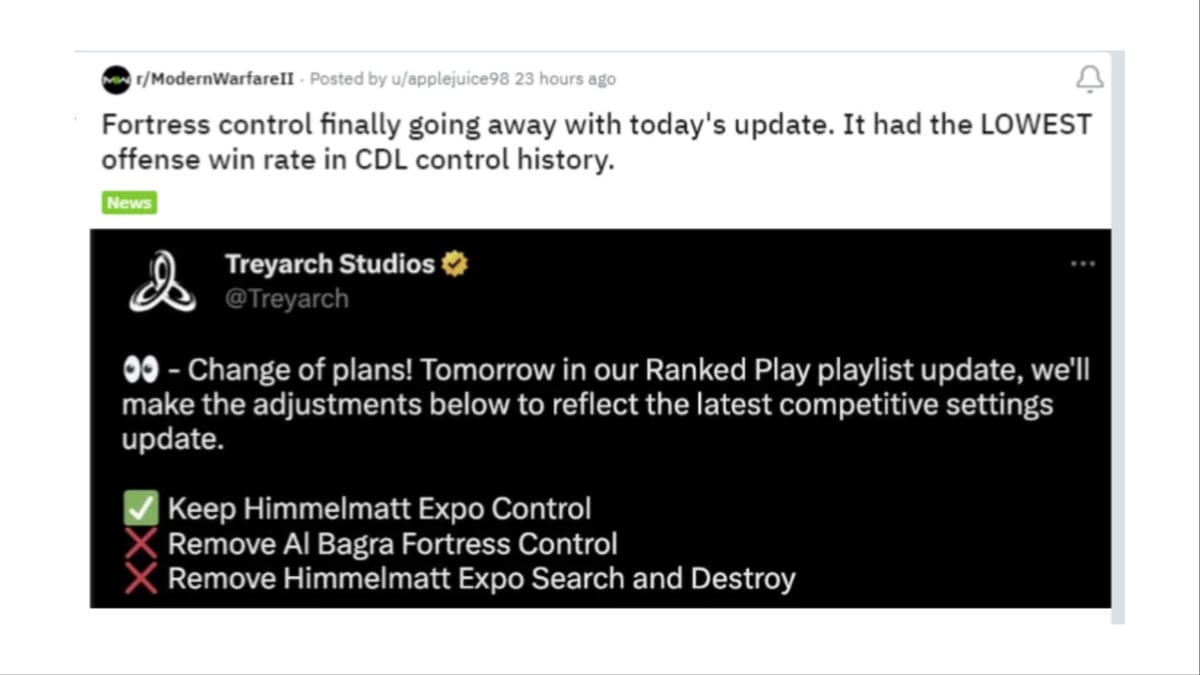The image size is (1200, 675).
Task: Click the red X beside Himmelmatt Expo Search
Action: (x=140, y=578)
